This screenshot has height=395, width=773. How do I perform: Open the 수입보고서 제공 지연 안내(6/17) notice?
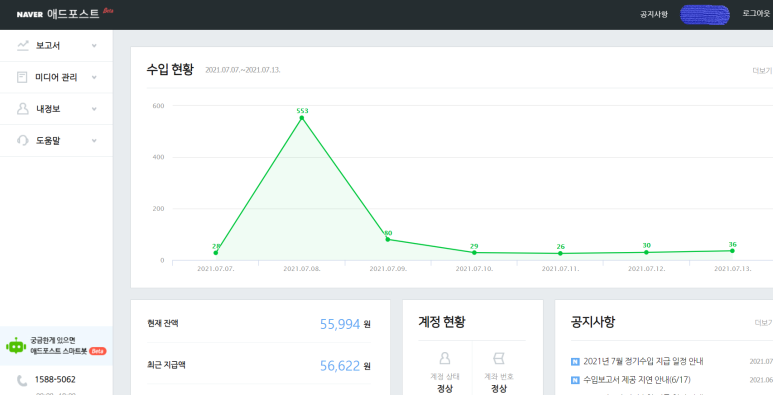637,380
